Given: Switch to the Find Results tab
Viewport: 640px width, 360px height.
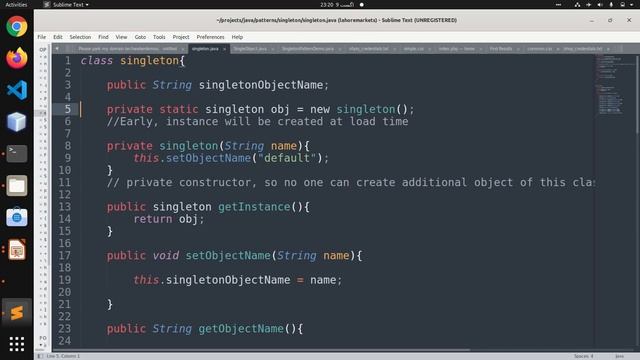Looking at the screenshot, I should click(x=501, y=49).
